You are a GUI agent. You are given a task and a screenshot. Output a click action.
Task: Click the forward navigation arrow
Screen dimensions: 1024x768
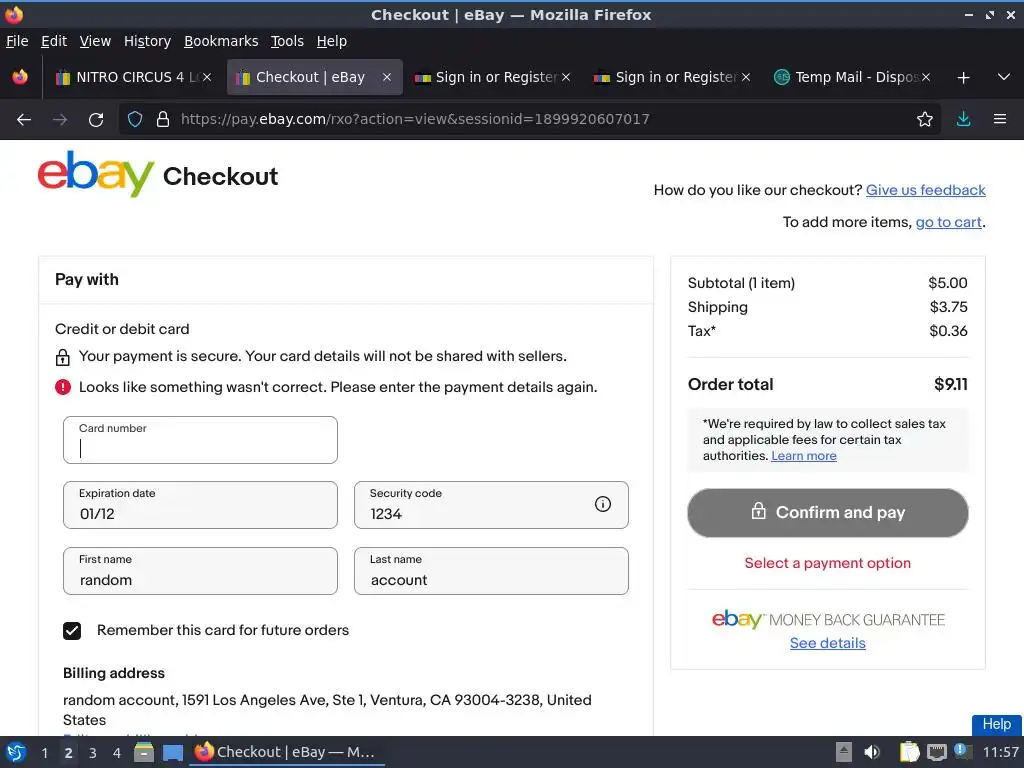(x=60, y=120)
